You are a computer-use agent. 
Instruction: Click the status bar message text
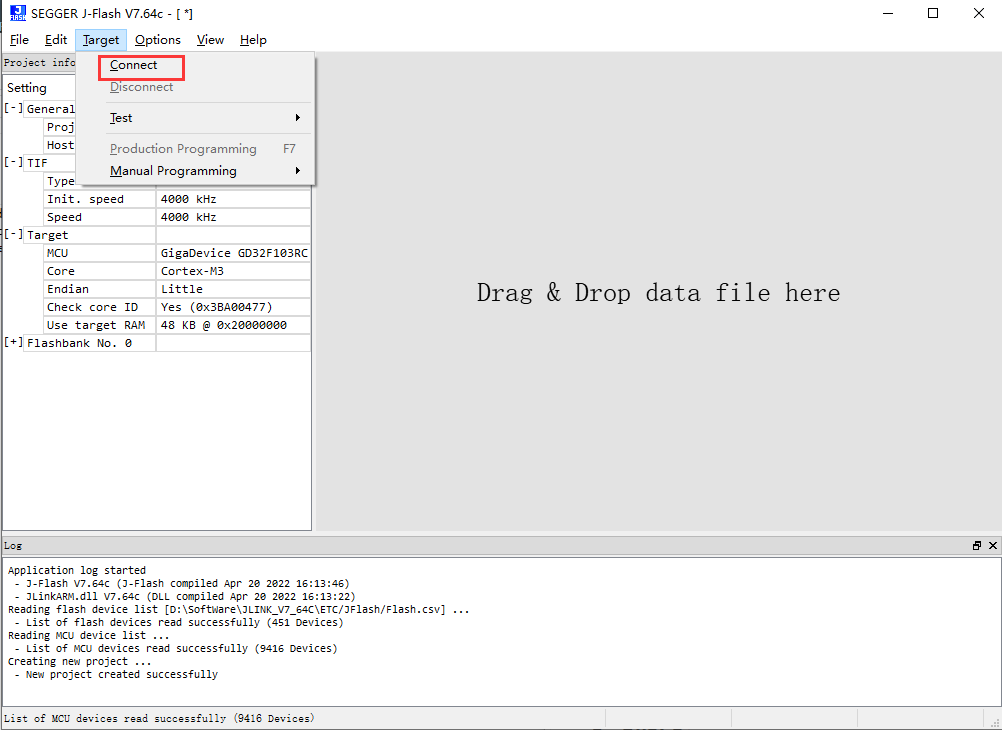click(x=159, y=718)
